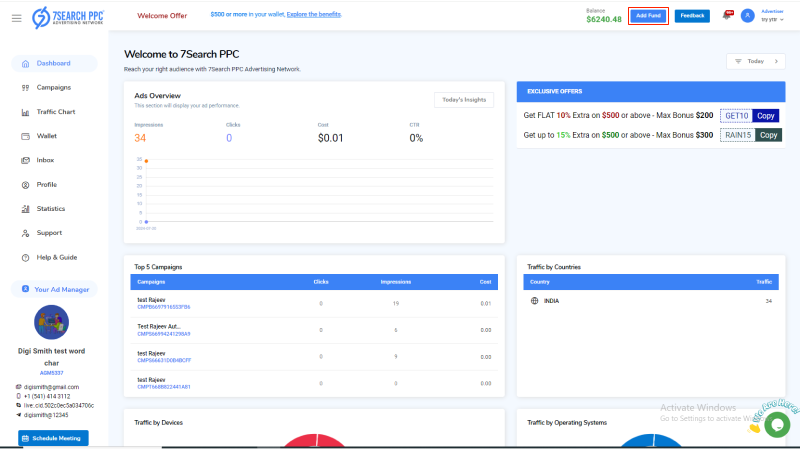Click the orange impressions data point
The height and width of the screenshot is (449, 800).
[146, 161]
